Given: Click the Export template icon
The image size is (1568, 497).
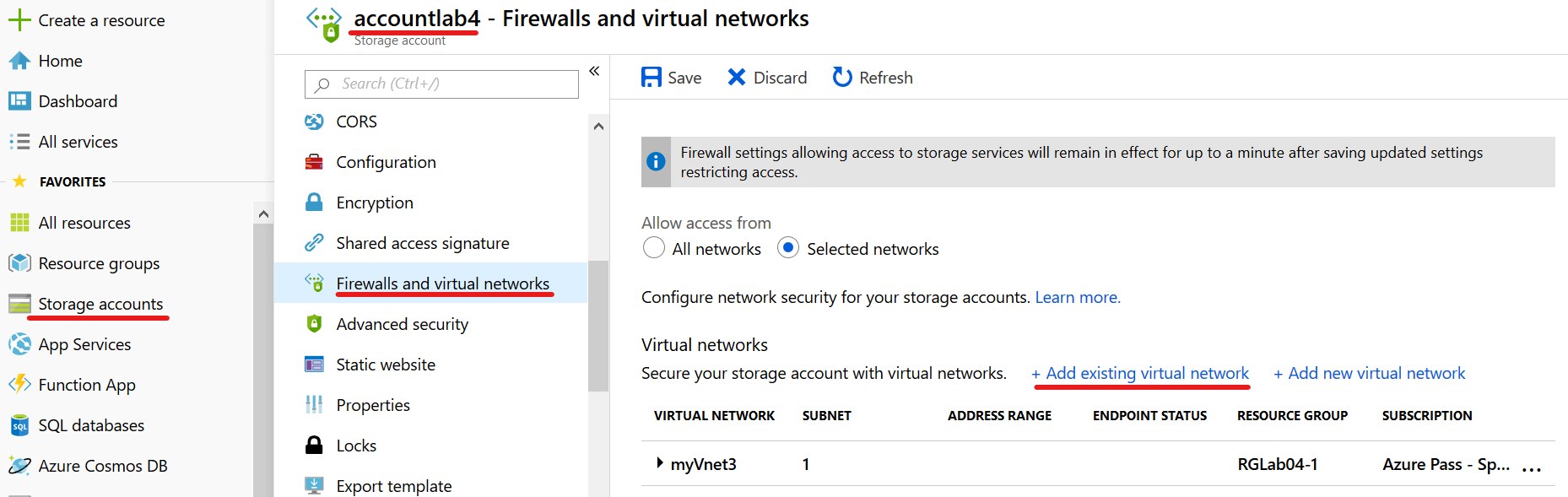Looking at the screenshot, I should click(314, 486).
